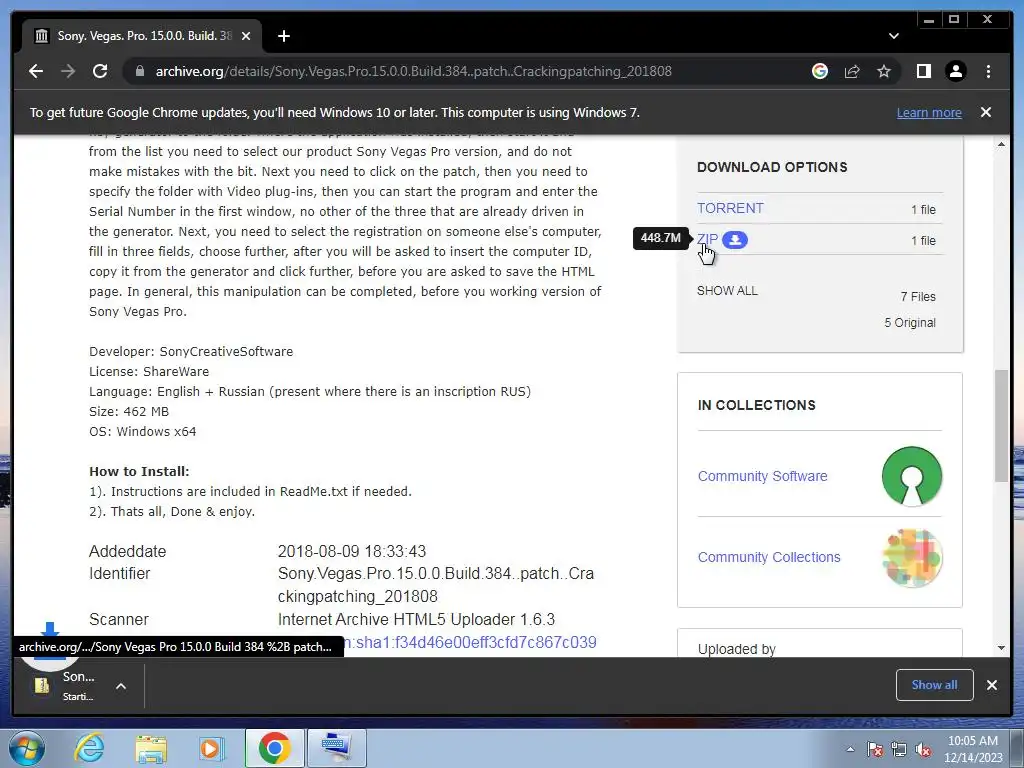Click the Community Collections mosaic thumbnail

coord(912,557)
